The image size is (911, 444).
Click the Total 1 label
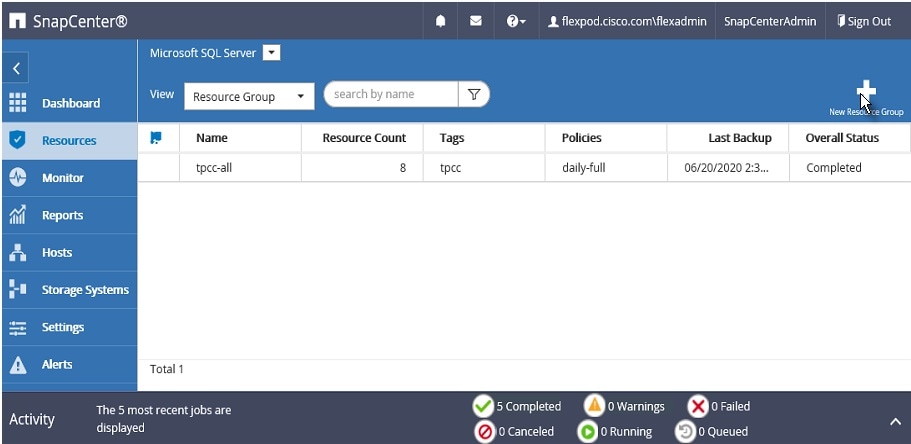(167, 369)
